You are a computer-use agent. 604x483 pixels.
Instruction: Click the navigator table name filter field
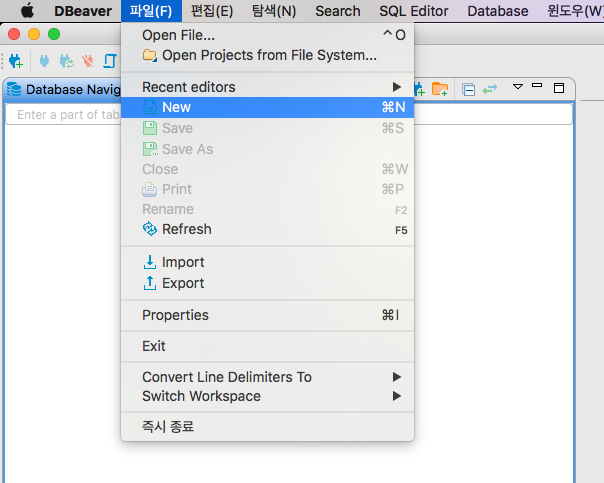coord(289,114)
